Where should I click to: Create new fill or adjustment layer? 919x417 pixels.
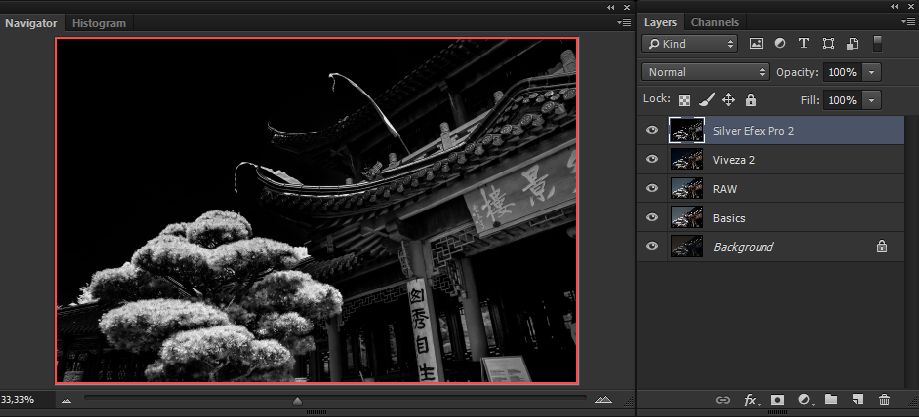805,400
